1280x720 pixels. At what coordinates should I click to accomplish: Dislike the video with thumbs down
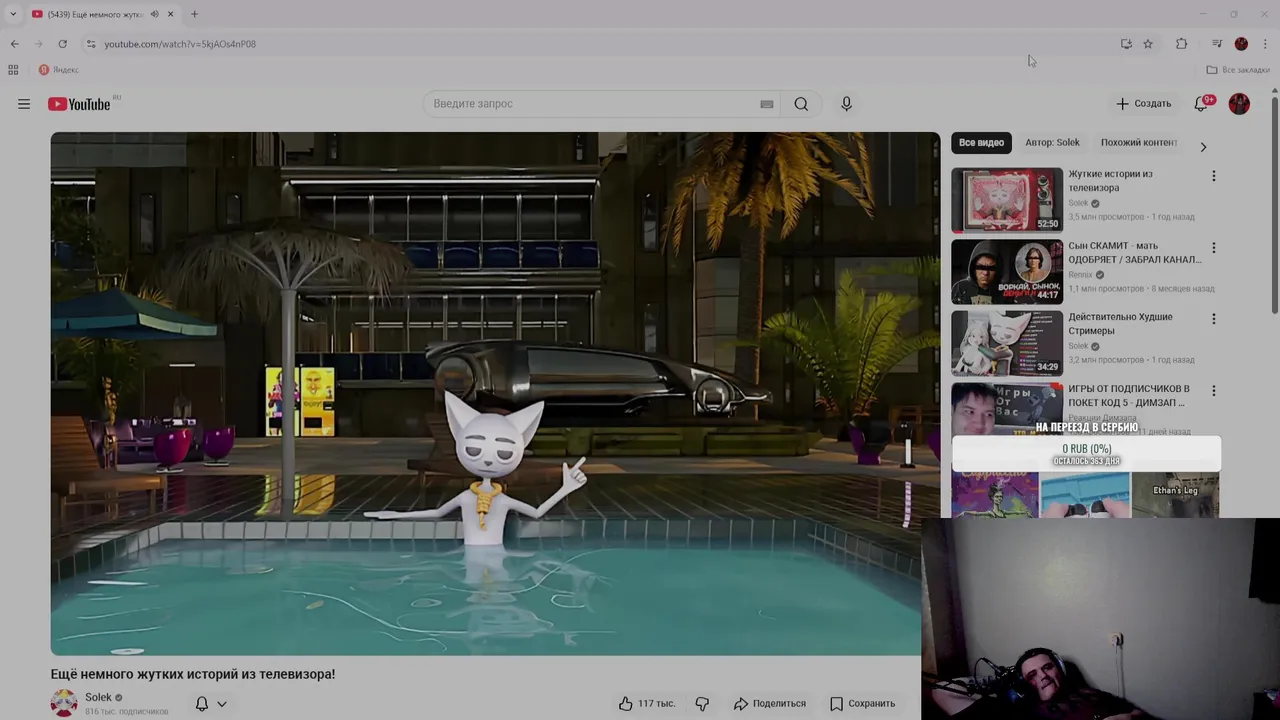click(x=702, y=704)
